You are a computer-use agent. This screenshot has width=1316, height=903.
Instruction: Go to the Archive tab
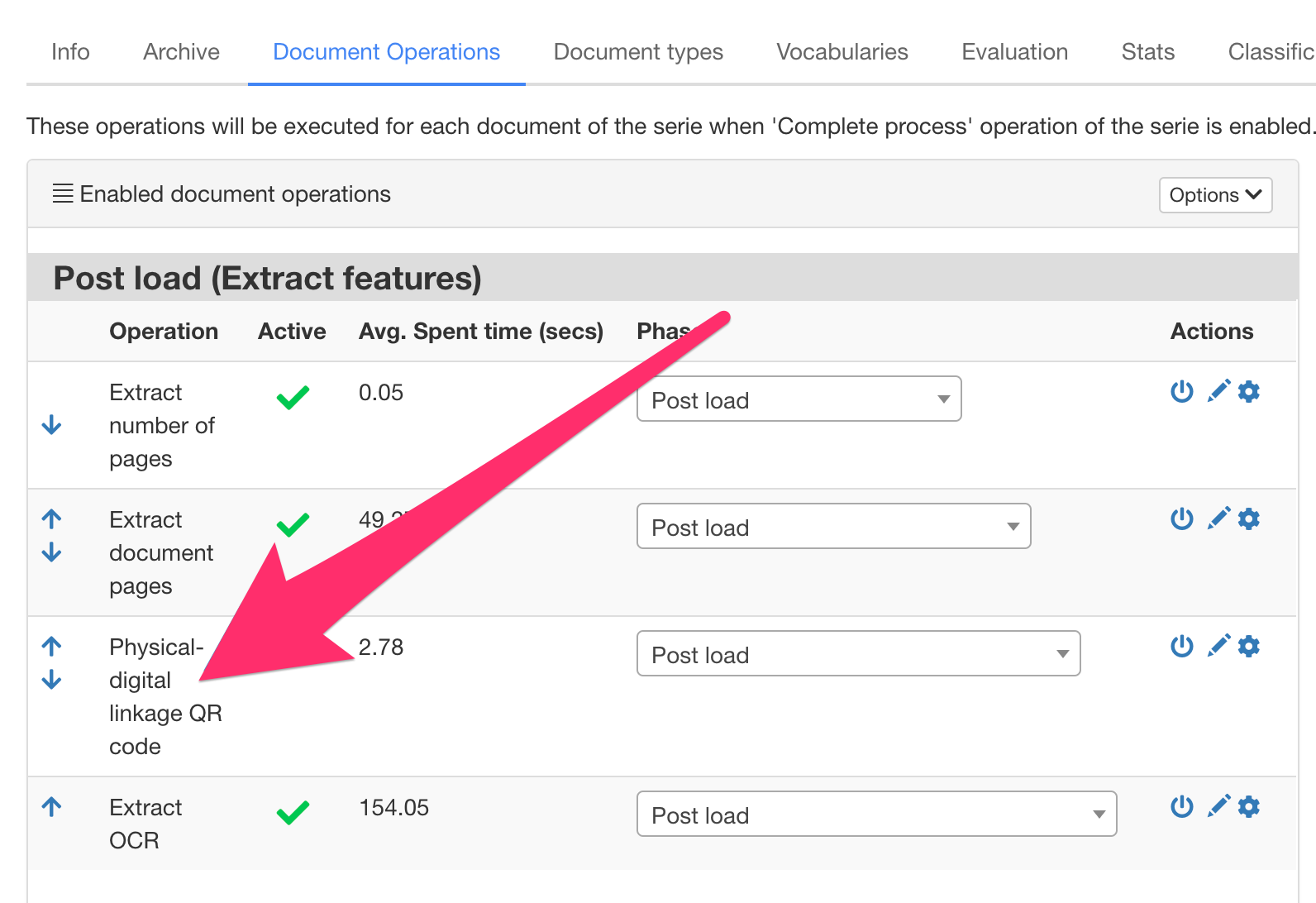(181, 52)
